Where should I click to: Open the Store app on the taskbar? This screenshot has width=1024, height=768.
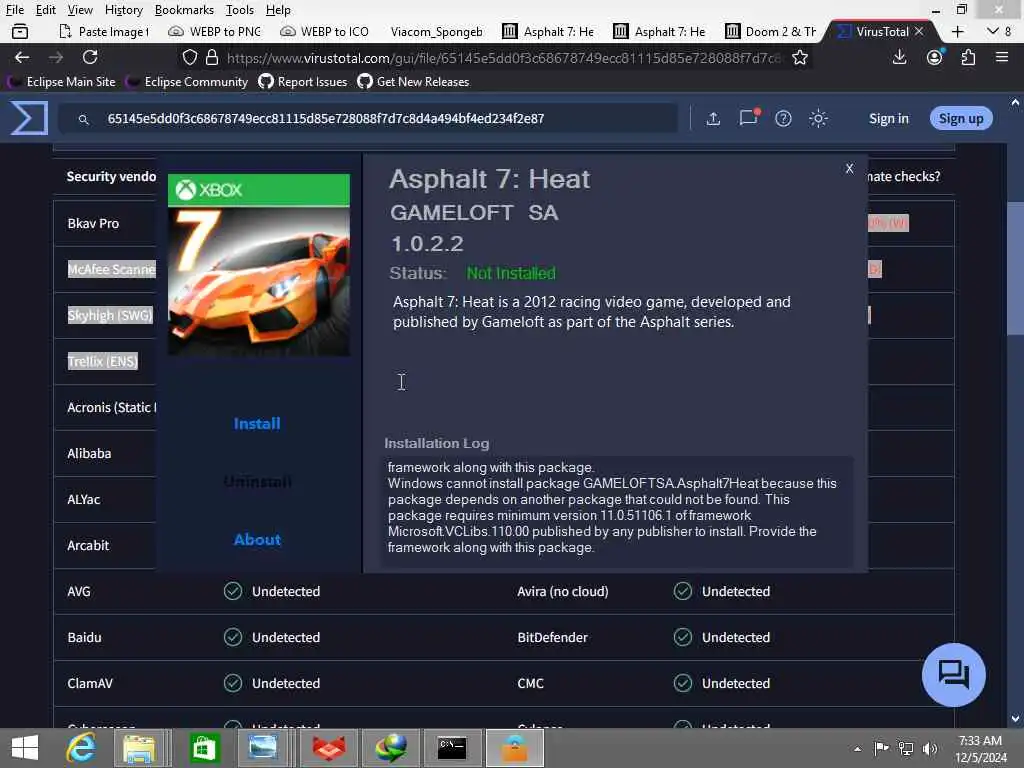[x=204, y=748]
